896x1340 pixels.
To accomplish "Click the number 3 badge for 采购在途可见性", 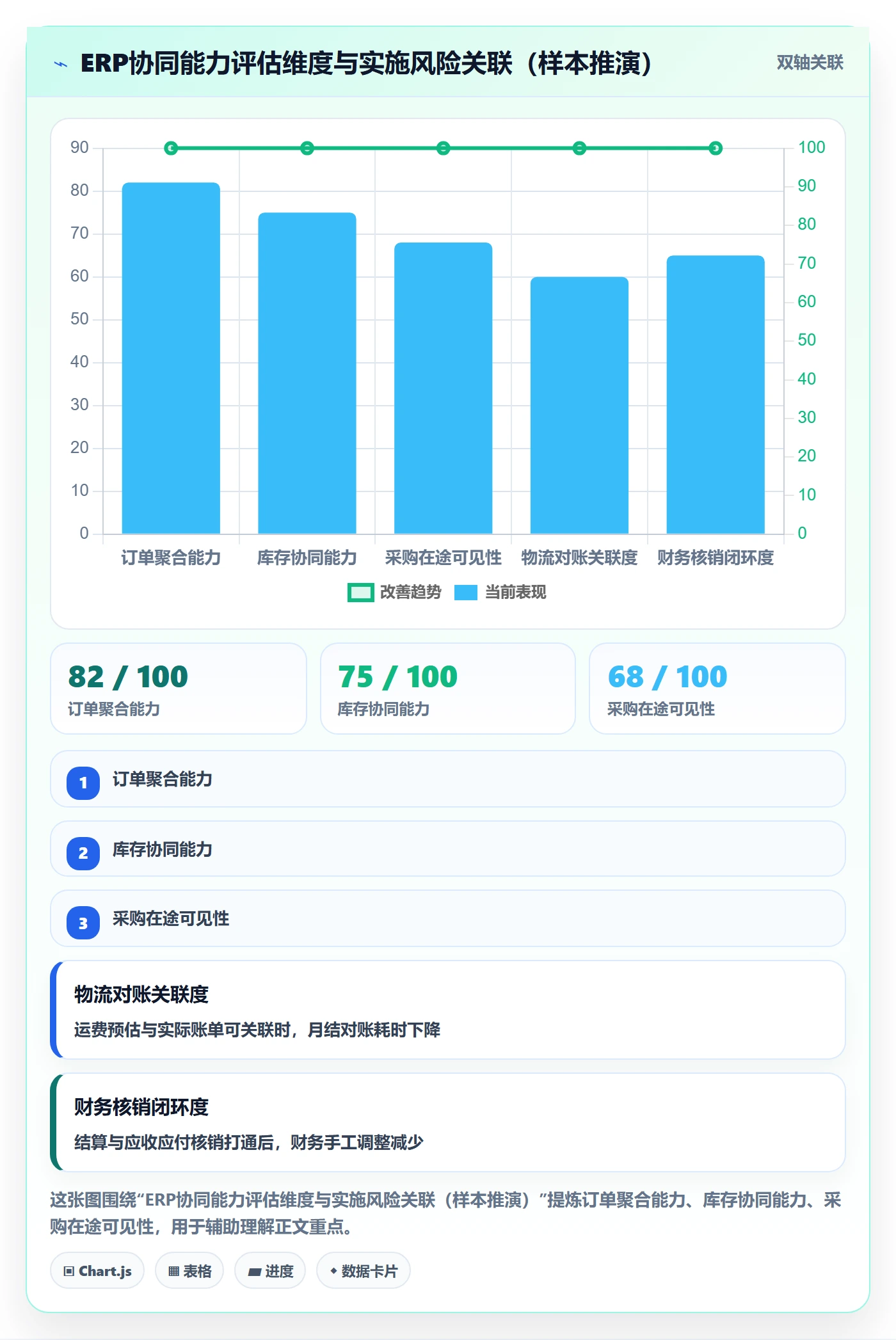I will coord(83,923).
